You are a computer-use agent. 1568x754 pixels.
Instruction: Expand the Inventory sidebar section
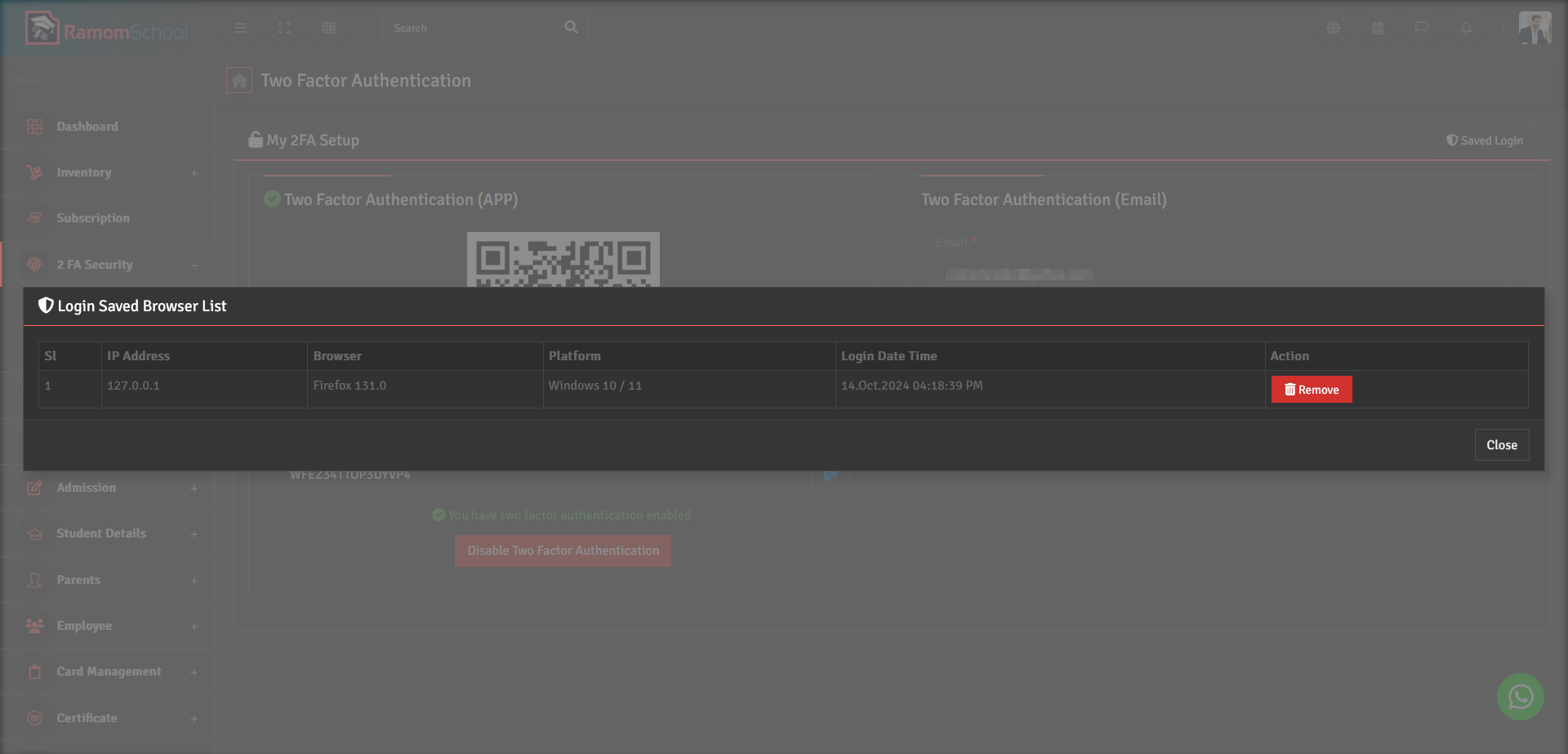(x=194, y=172)
